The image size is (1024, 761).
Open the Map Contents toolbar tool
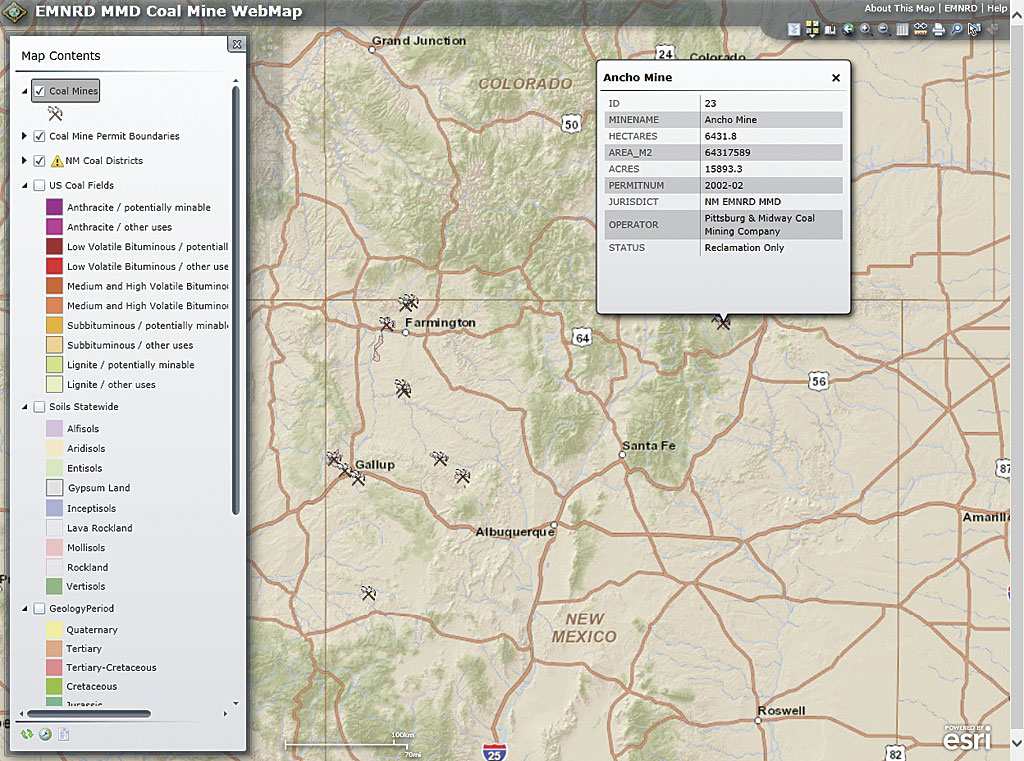pos(794,29)
